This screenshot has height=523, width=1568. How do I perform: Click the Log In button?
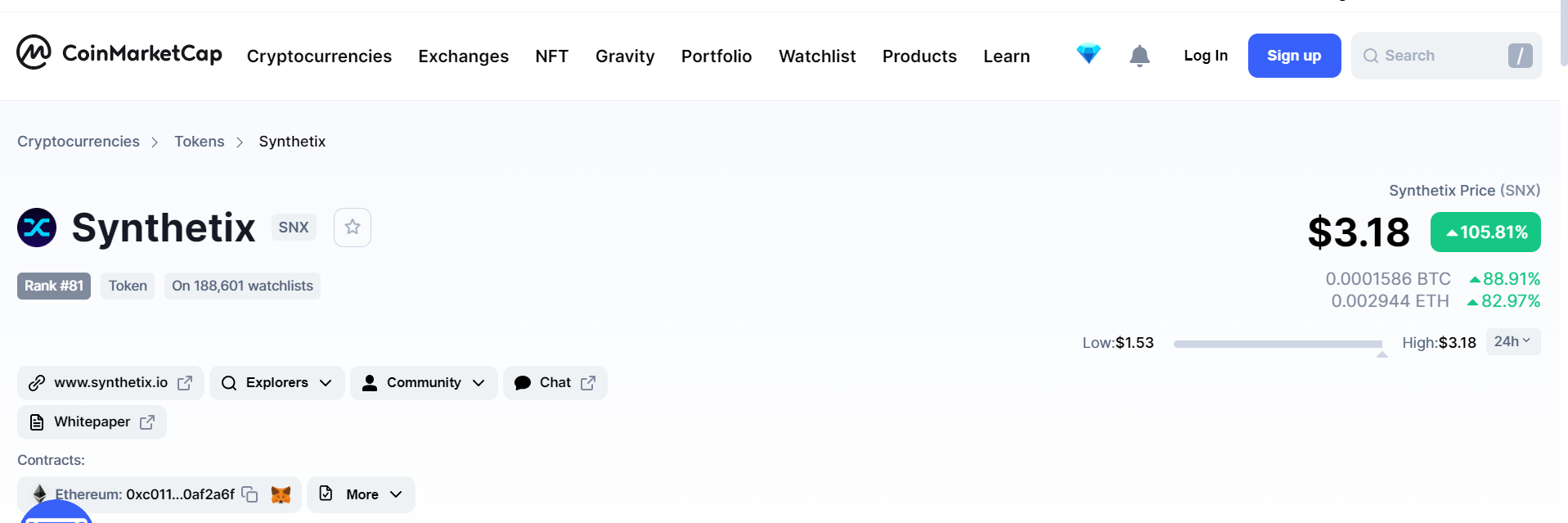tap(1205, 56)
